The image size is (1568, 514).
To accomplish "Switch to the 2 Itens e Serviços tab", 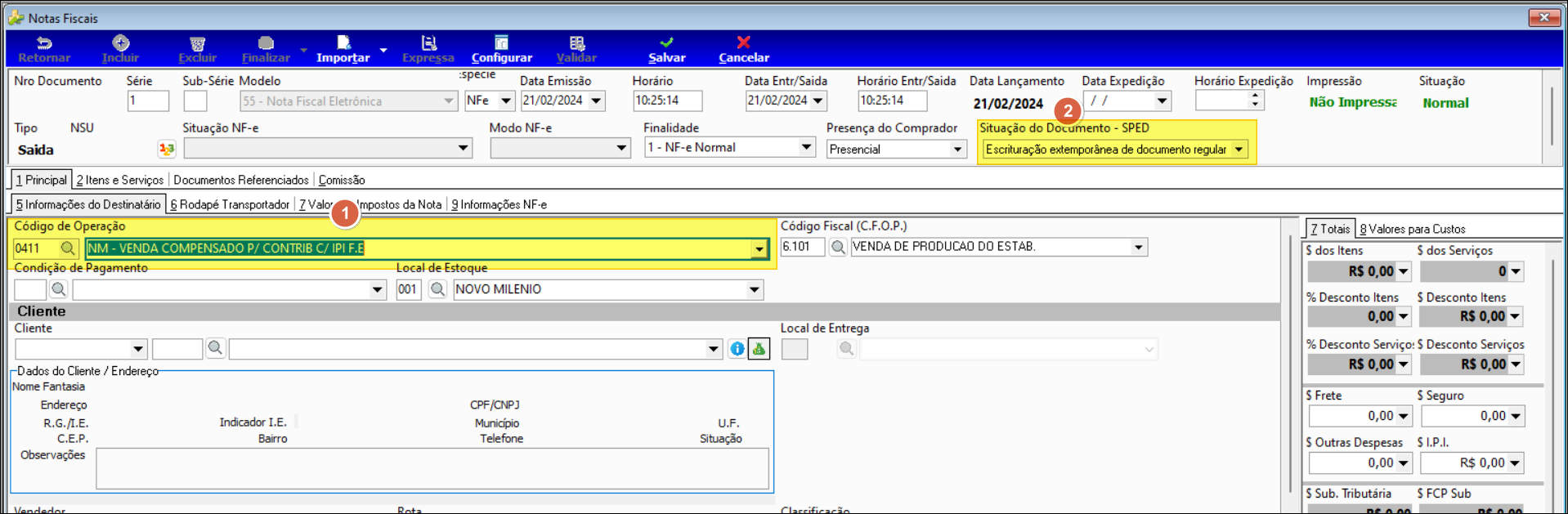I will (120, 180).
